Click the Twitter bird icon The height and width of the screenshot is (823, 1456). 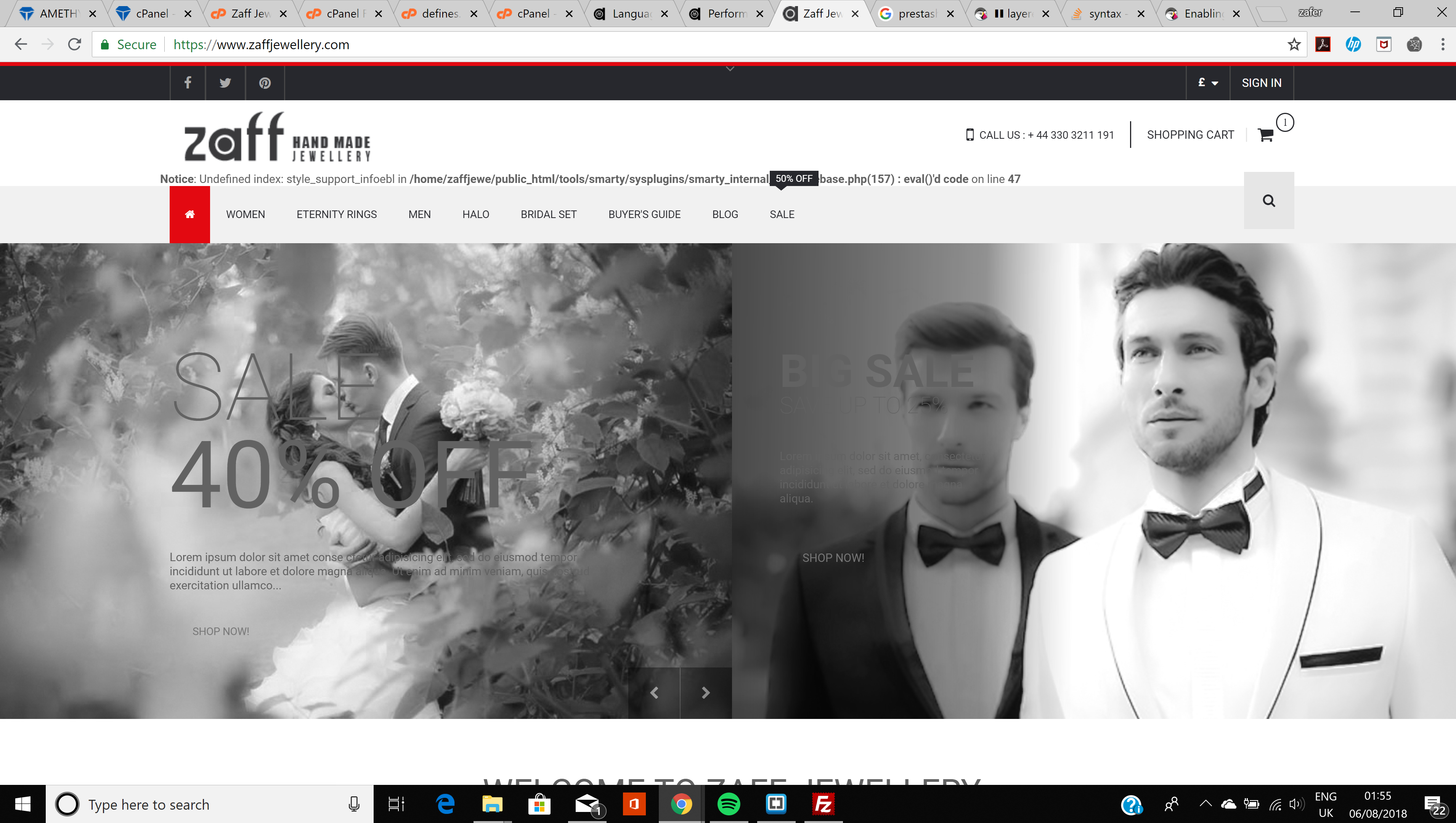pyautogui.click(x=225, y=83)
